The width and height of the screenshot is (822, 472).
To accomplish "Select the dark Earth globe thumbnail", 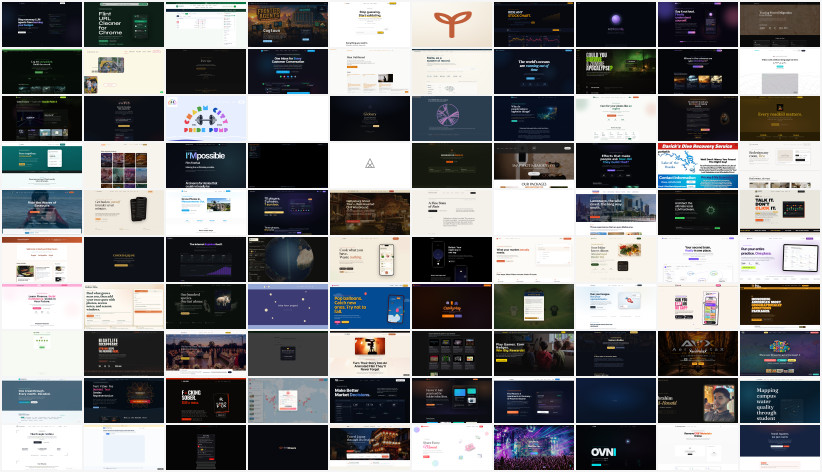I will (288, 260).
